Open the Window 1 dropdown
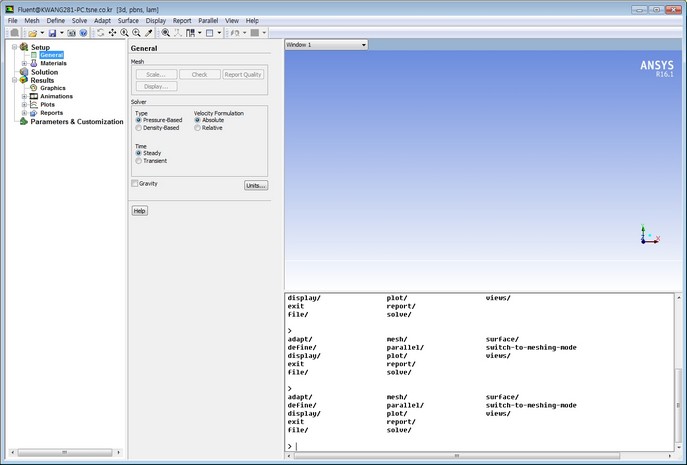The width and height of the screenshot is (687, 465). pyautogui.click(x=325, y=45)
